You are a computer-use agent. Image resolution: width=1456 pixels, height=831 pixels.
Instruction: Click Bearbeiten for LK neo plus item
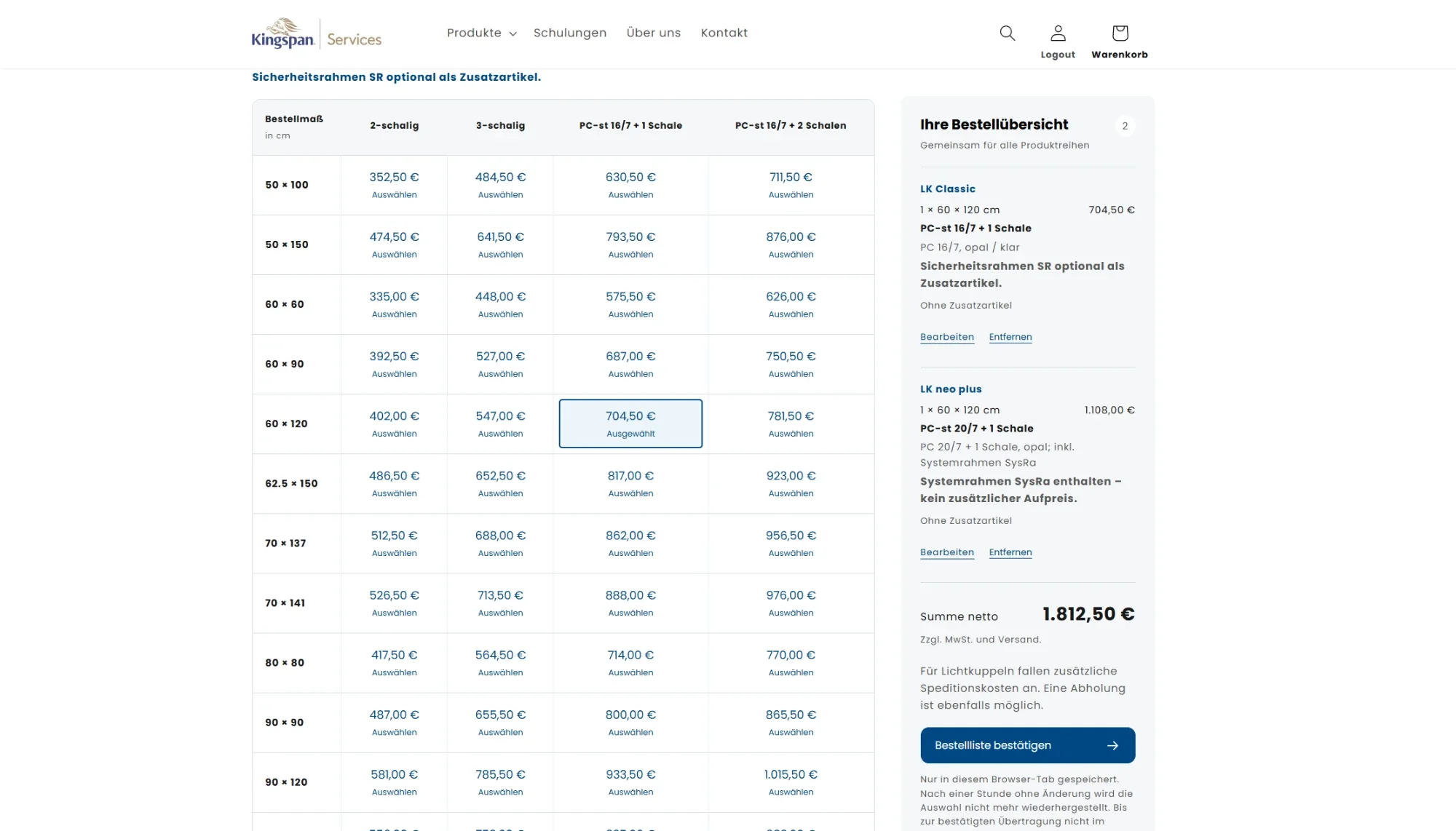click(x=947, y=552)
